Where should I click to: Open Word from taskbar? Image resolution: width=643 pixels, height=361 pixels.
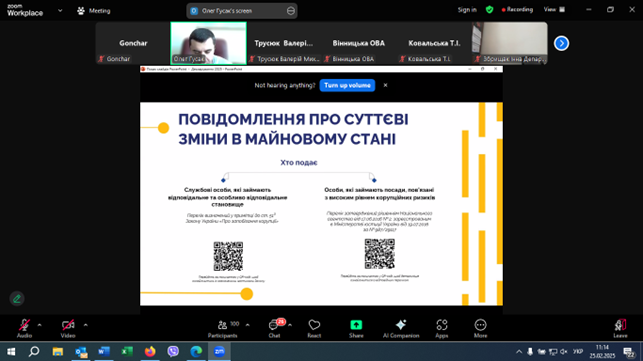104,352
